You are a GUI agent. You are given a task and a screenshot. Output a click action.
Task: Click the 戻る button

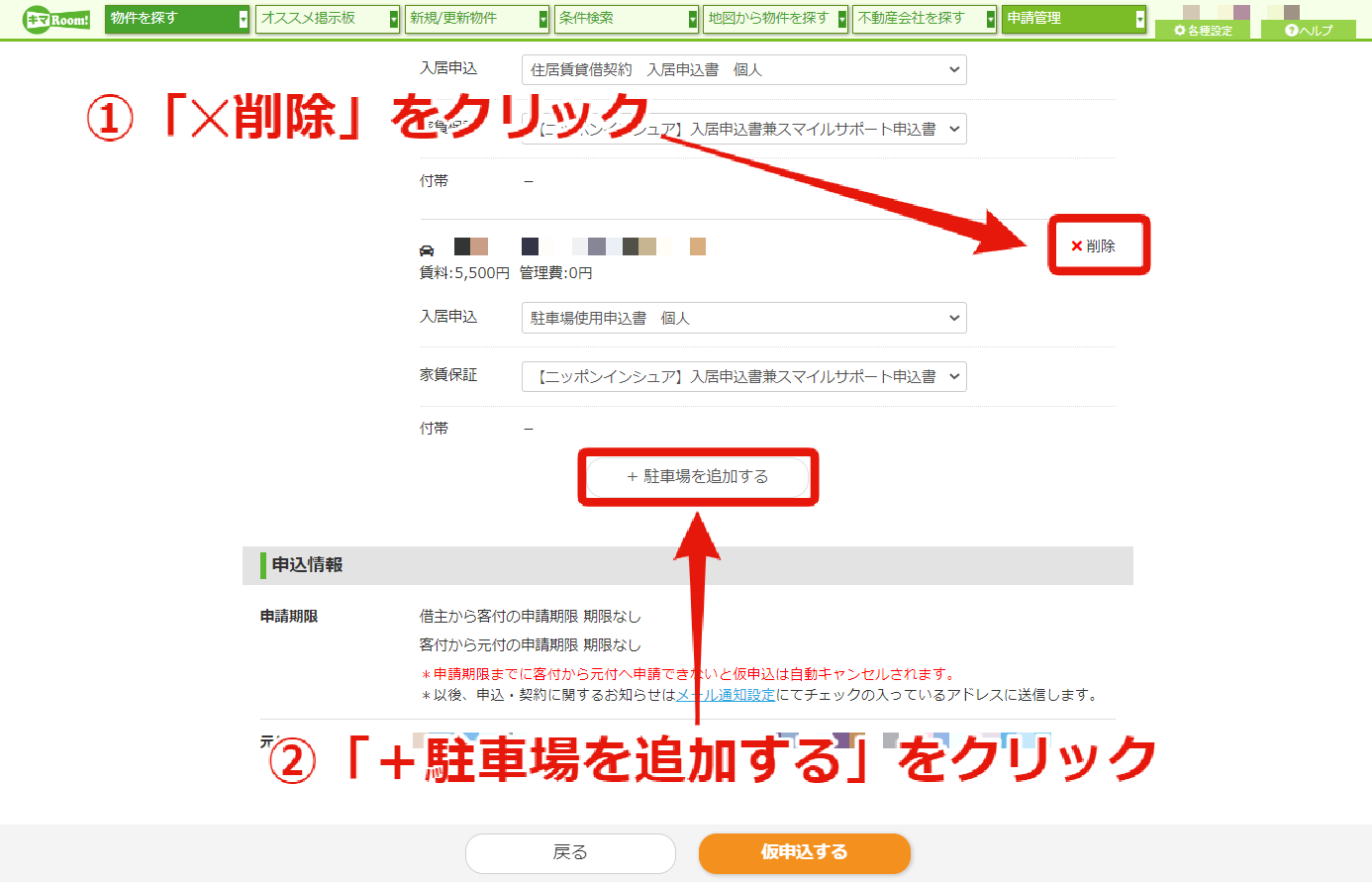click(x=570, y=852)
